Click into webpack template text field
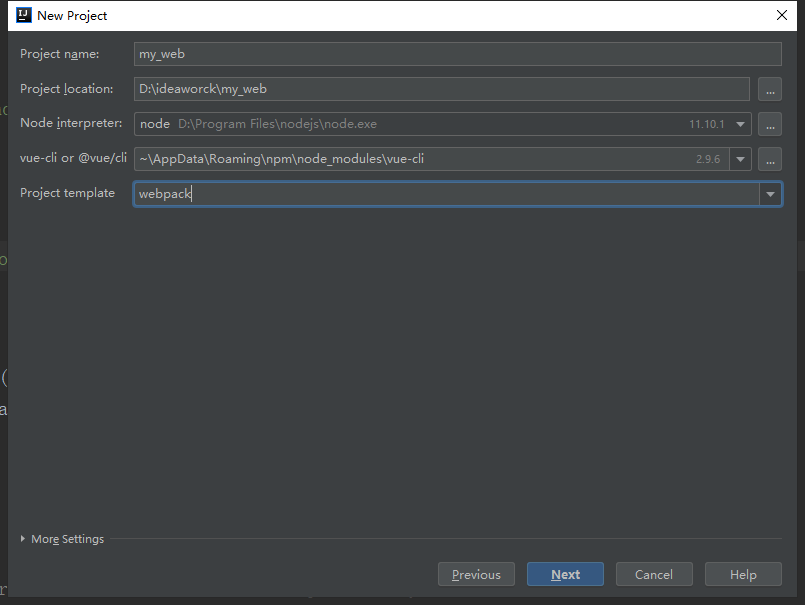805x605 pixels. 446,194
